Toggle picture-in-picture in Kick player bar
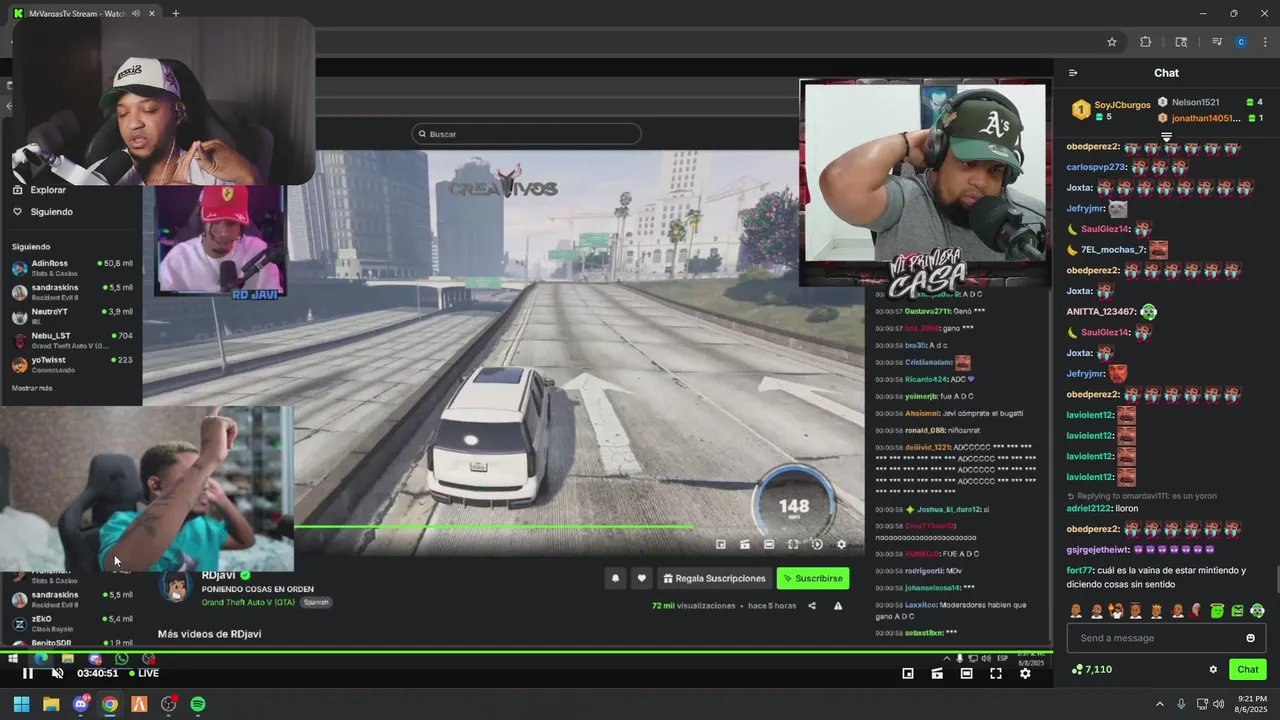Screen dimensions: 1280x720 (908, 674)
